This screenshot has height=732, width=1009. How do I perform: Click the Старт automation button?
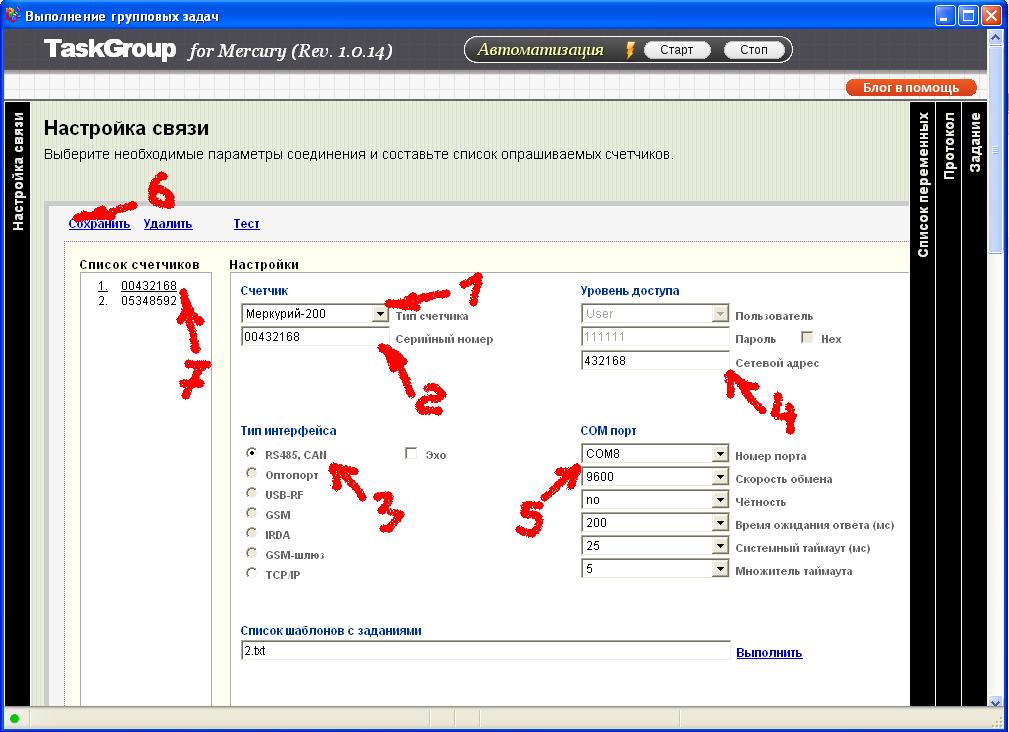677,50
